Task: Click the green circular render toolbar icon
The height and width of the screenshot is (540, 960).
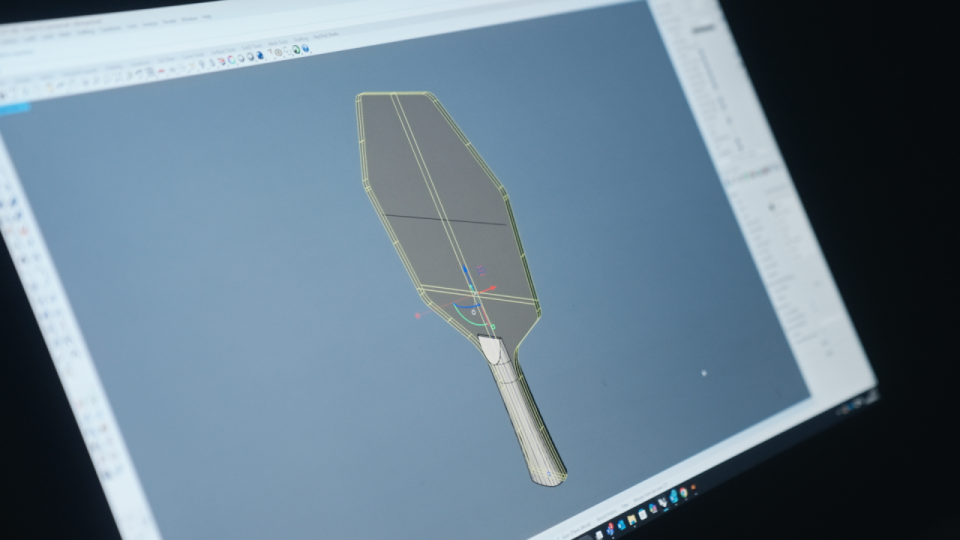Action: [x=296, y=49]
